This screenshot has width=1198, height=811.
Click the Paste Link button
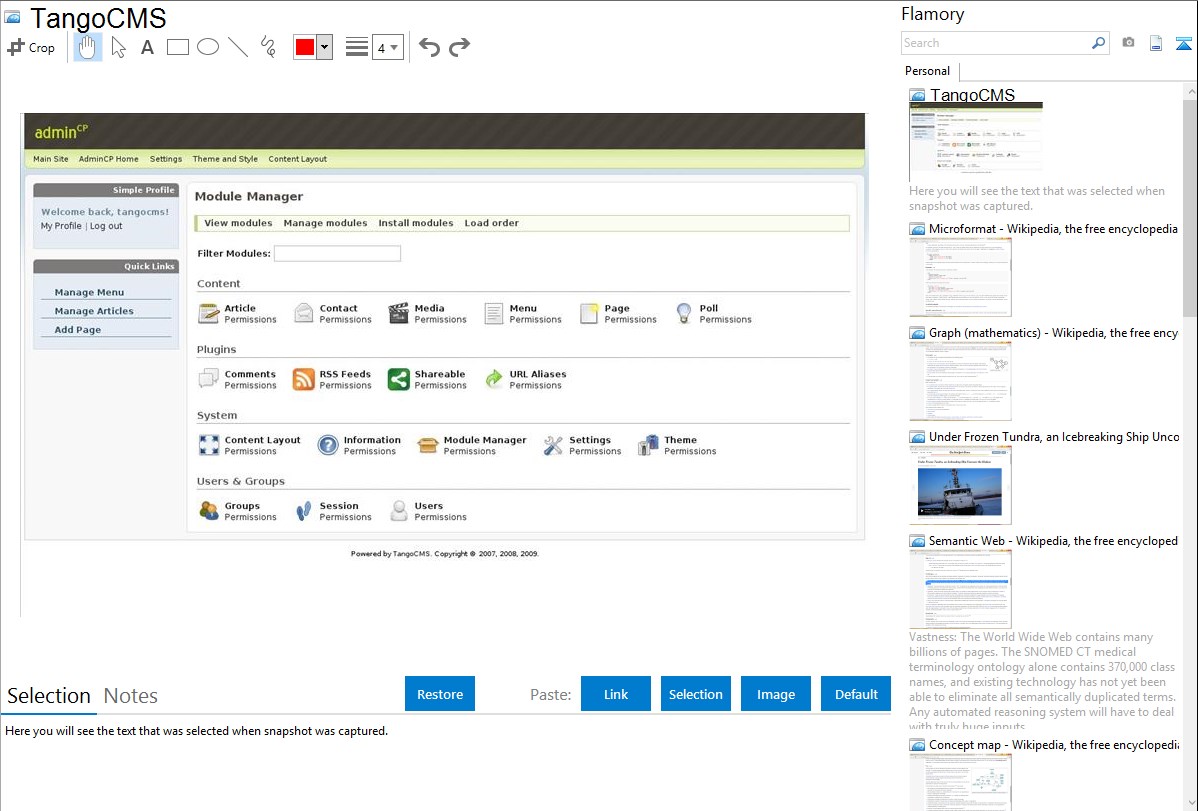click(616, 694)
